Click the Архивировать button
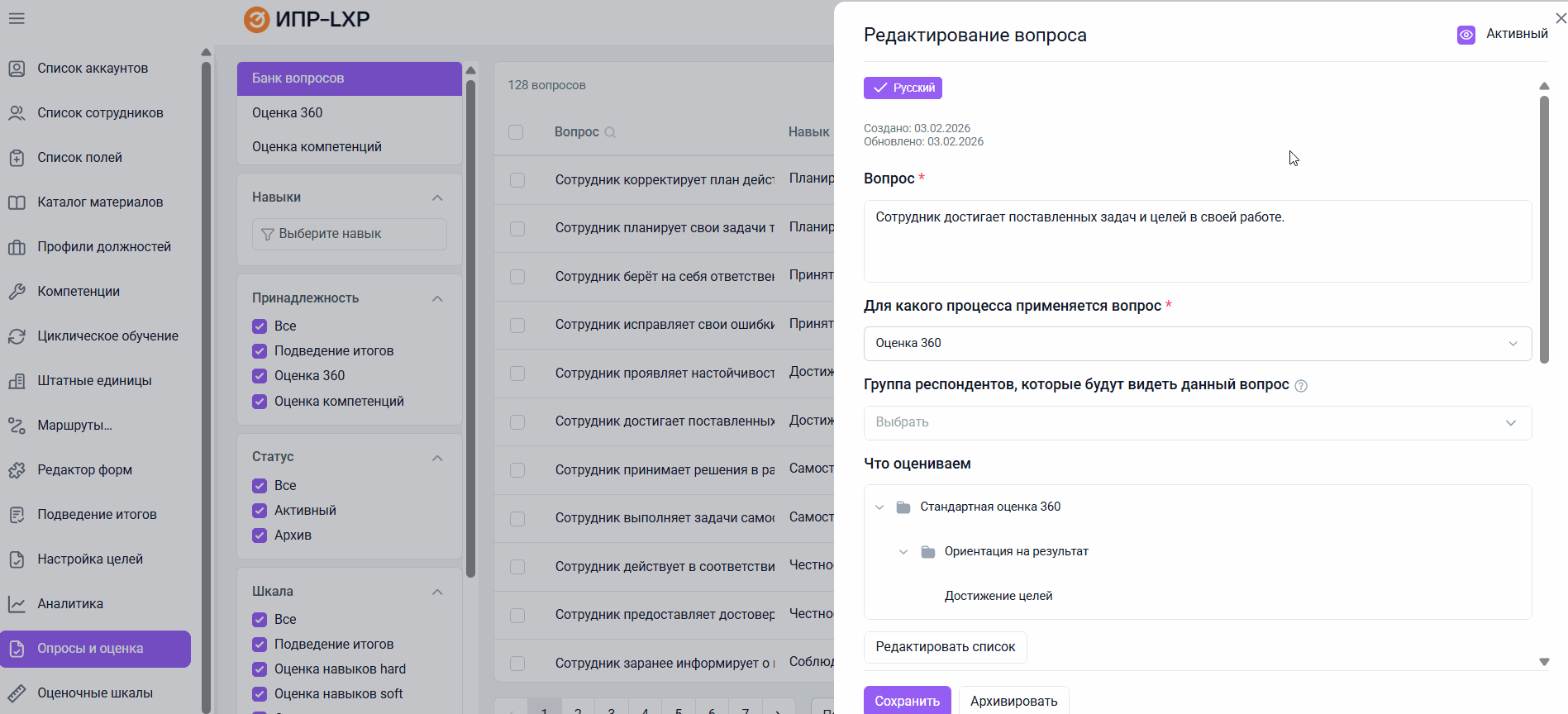 [x=1013, y=701]
